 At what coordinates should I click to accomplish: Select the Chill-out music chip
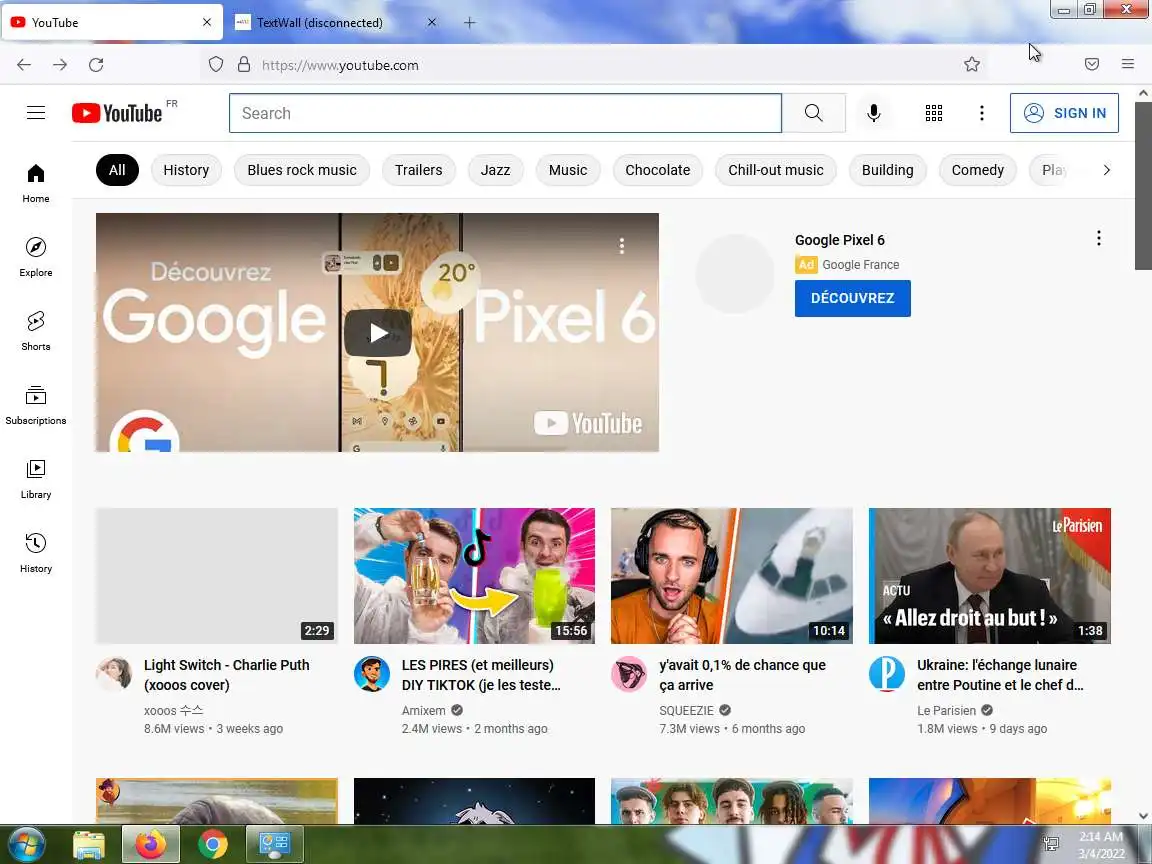[776, 170]
